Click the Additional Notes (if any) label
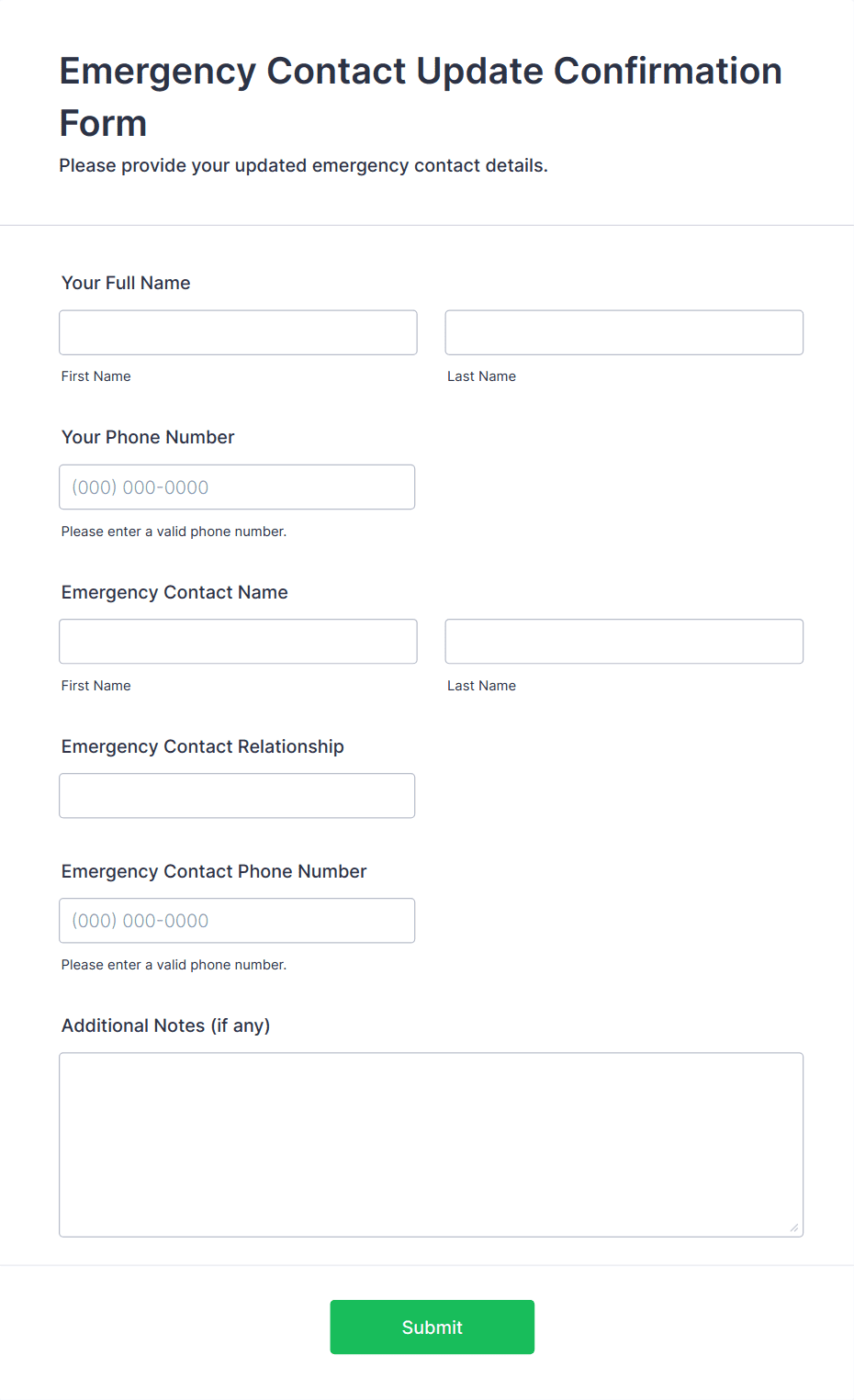The image size is (854, 1400). coord(165,1025)
